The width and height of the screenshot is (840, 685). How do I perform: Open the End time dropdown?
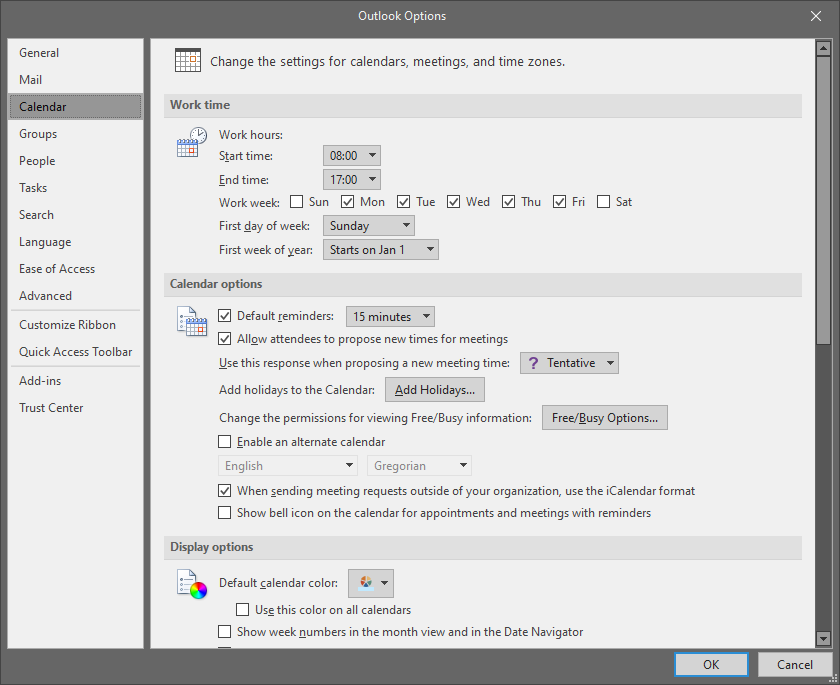(351, 179)
